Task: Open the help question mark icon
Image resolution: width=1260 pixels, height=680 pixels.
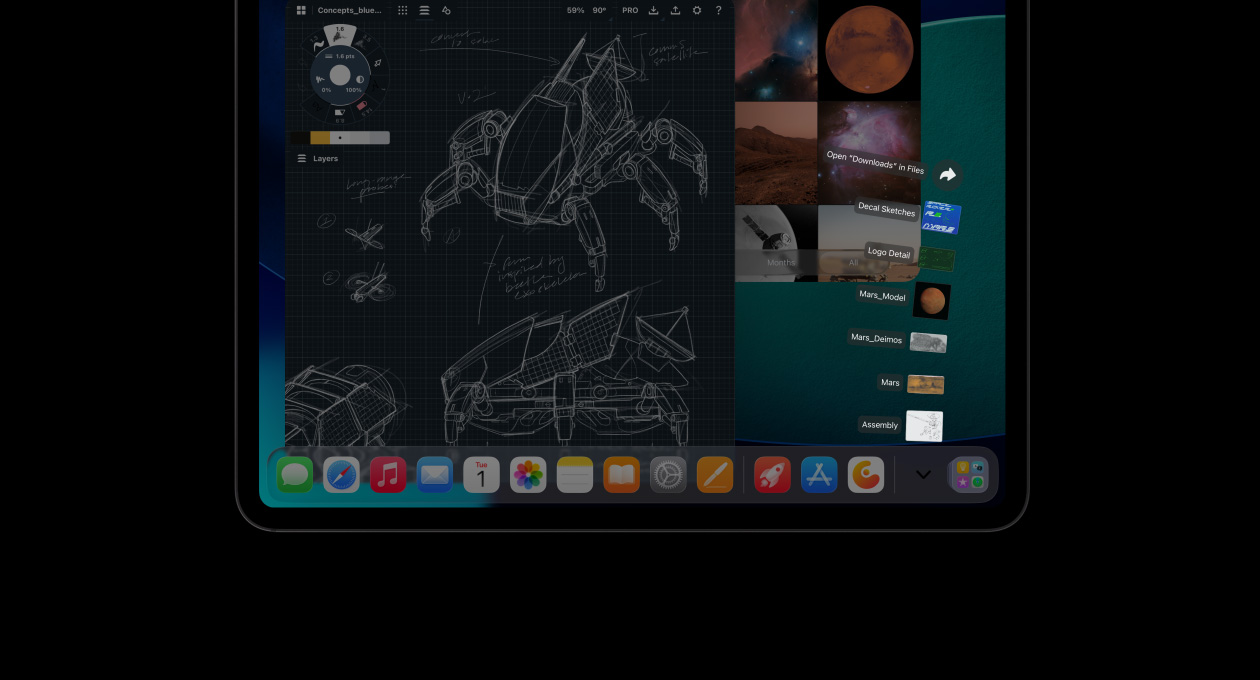Action: tap(718, 10)
